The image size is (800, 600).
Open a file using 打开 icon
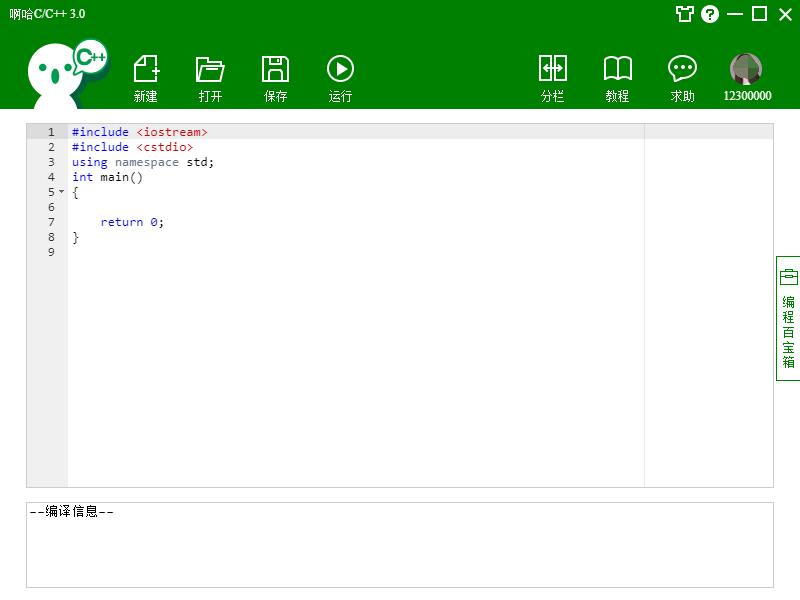[210, 78]
